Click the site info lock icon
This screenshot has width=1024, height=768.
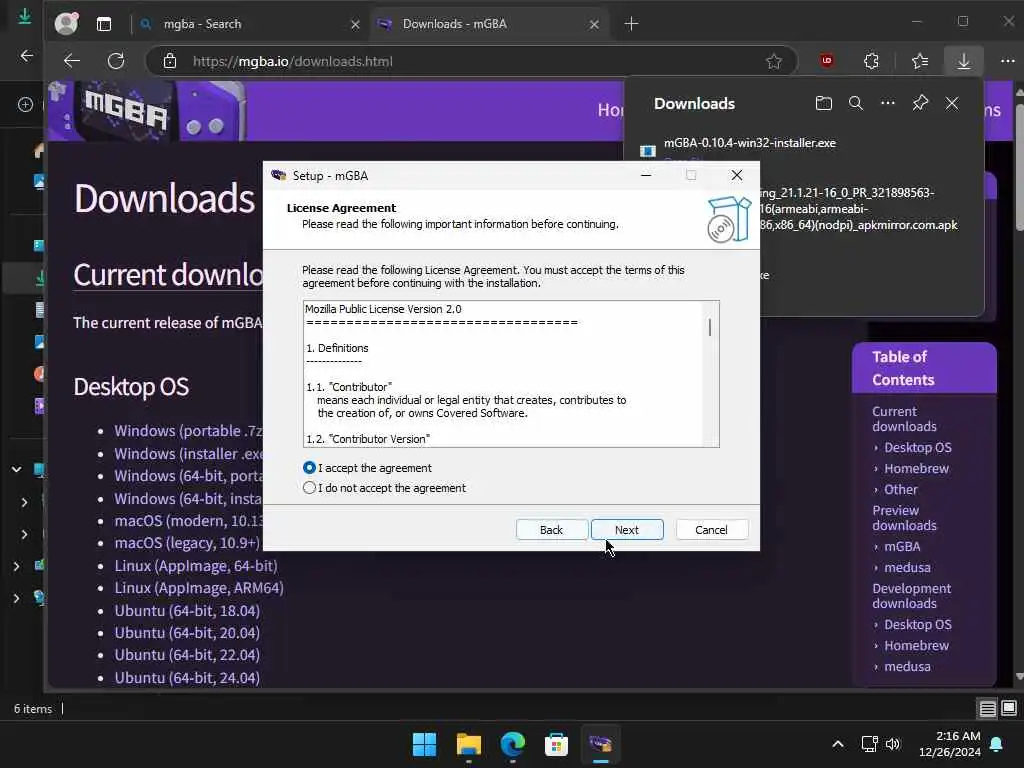170,61
